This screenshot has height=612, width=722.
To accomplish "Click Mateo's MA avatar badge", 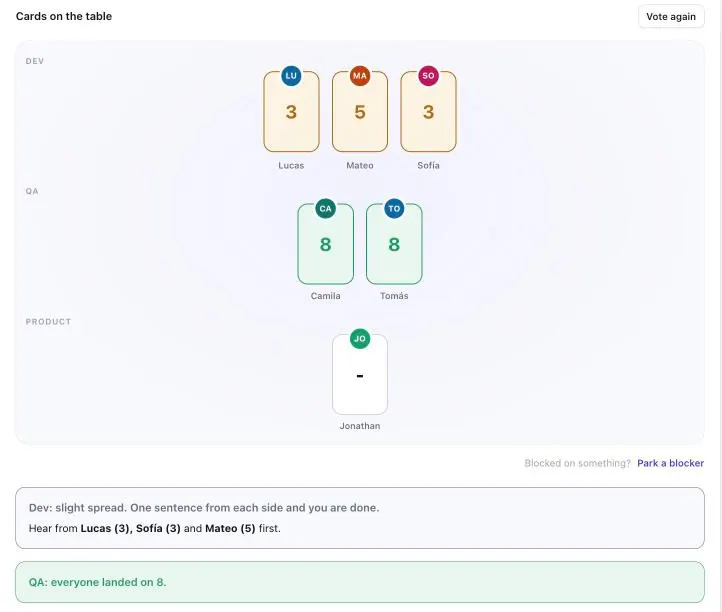I will [360, 76].
